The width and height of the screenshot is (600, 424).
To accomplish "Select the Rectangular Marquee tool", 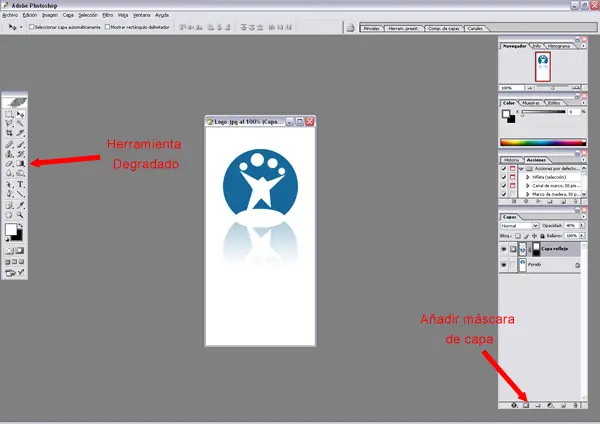I will [9, 114].
